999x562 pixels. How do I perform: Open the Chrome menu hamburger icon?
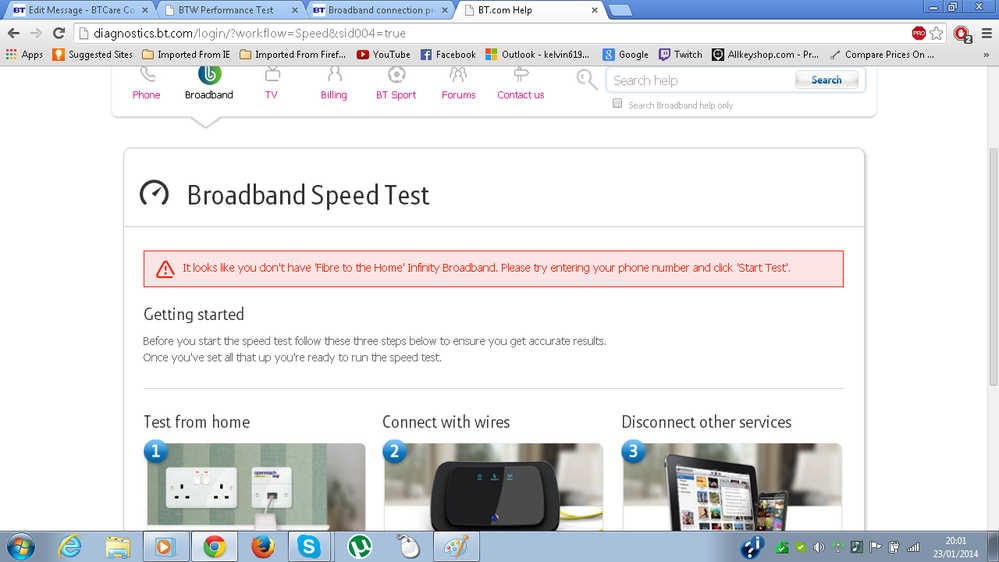click(x=987, y=33)
